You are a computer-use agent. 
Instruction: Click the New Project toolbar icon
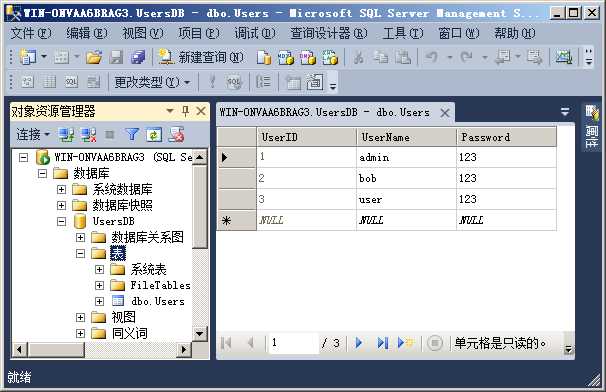click(28, 57)
